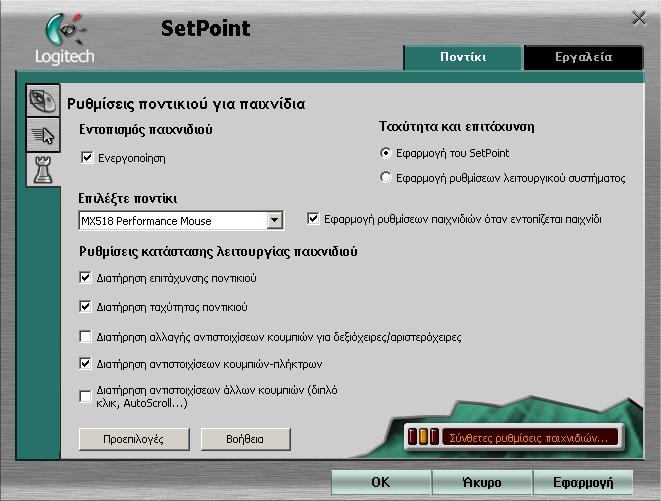Click Ρυθμίσεις κατάστασης λειτουργίας παιχνιδιού heading
This screenshot has height=501, width=661.
218,252
